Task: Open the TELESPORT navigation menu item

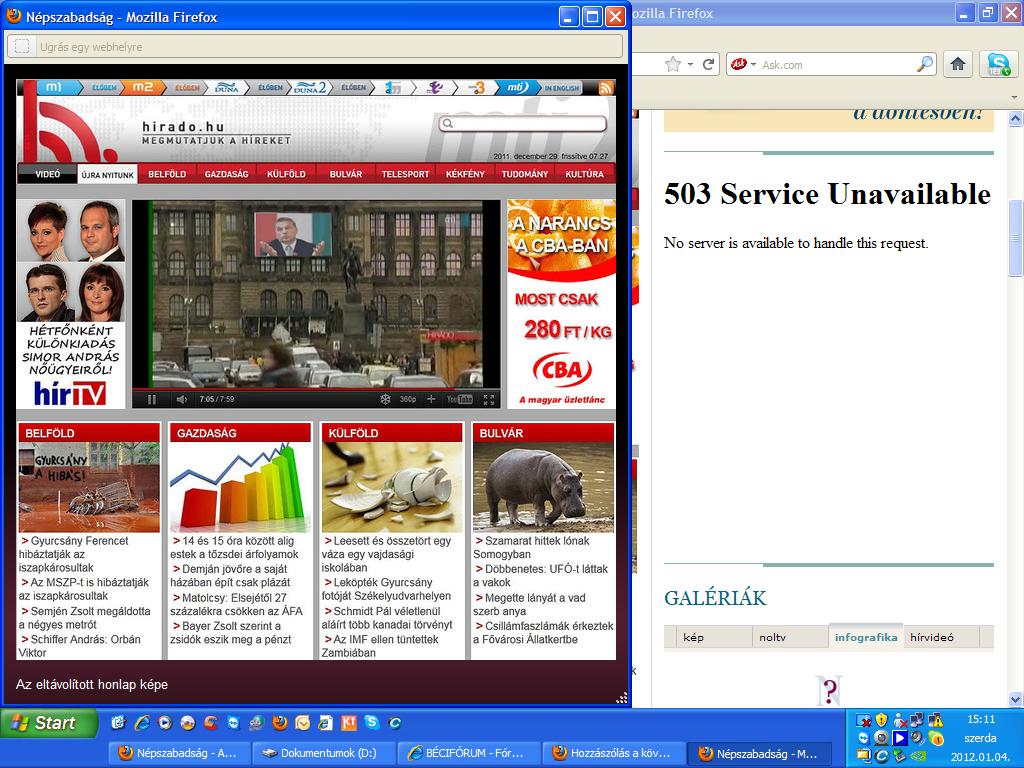Action: click(406, 174)
